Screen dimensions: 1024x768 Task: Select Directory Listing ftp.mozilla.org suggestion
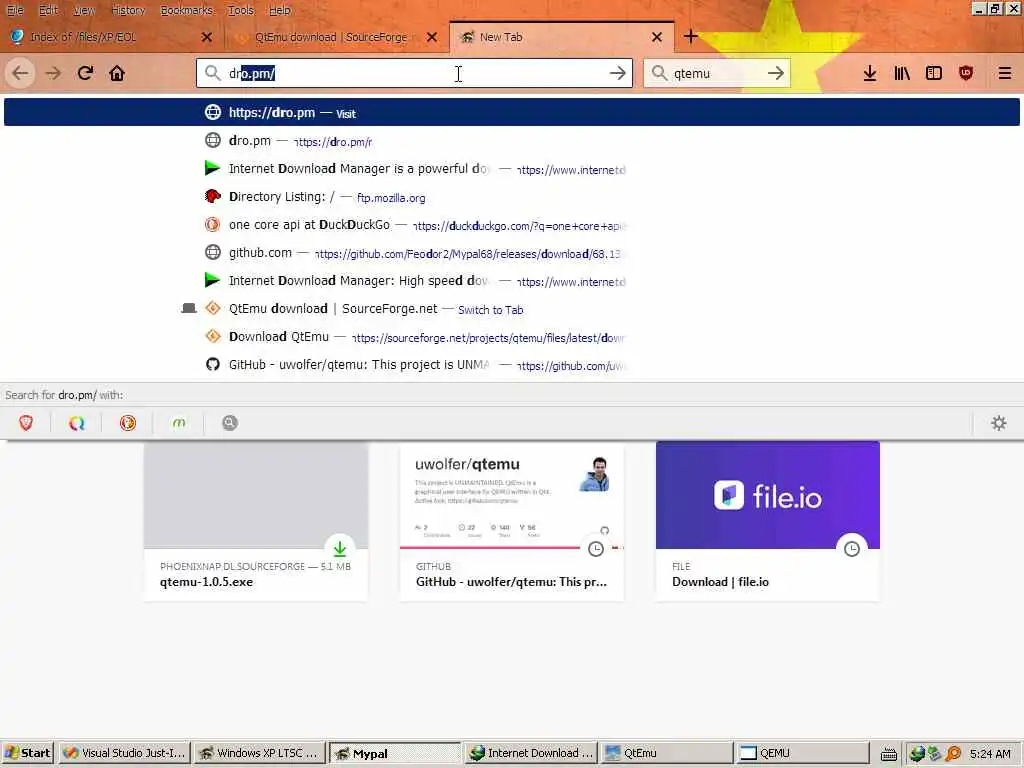[x=512, y=197]
